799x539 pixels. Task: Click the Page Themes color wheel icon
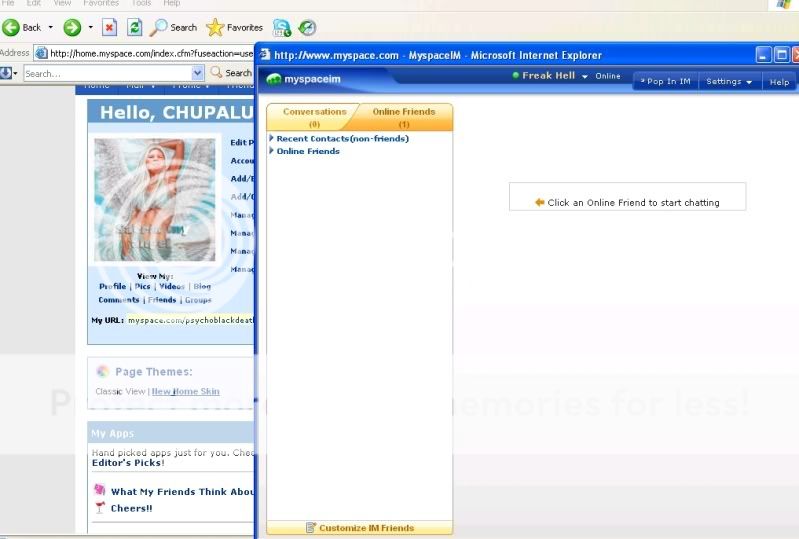pyautogui.click(x=103, y=371)
